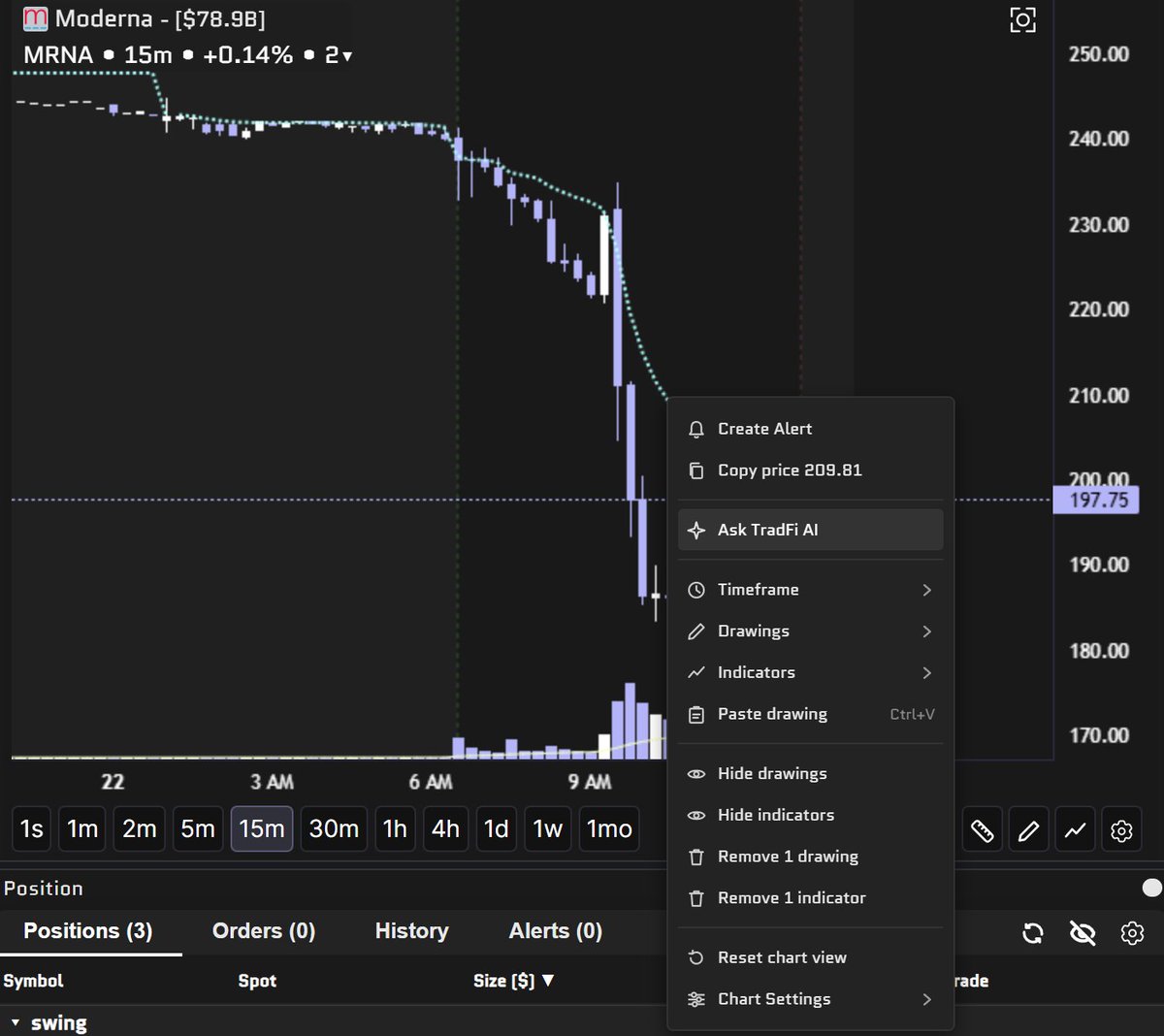
Task: Toggle the eye icon for Hide indicators
Action: 695,816
